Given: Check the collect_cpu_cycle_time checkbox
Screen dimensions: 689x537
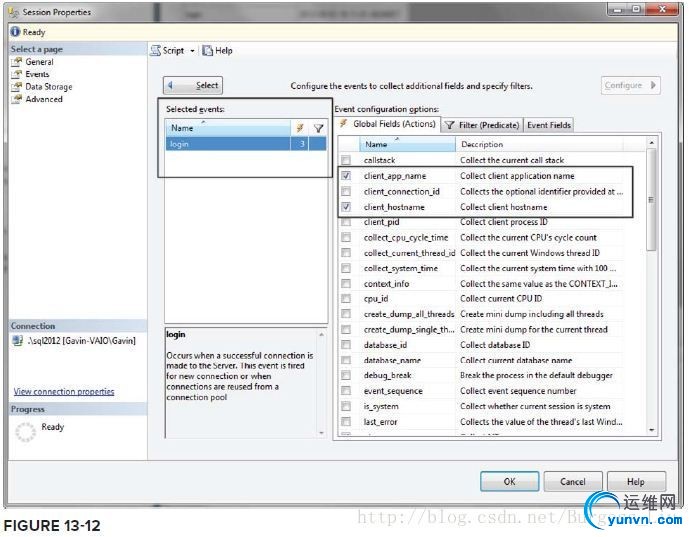Looking at the screenshot, I should [346, 237].
